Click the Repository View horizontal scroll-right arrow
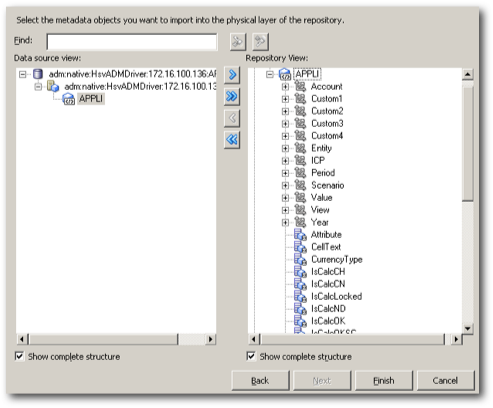This screenshot has width=493, height=408. (x=456, y=339)
